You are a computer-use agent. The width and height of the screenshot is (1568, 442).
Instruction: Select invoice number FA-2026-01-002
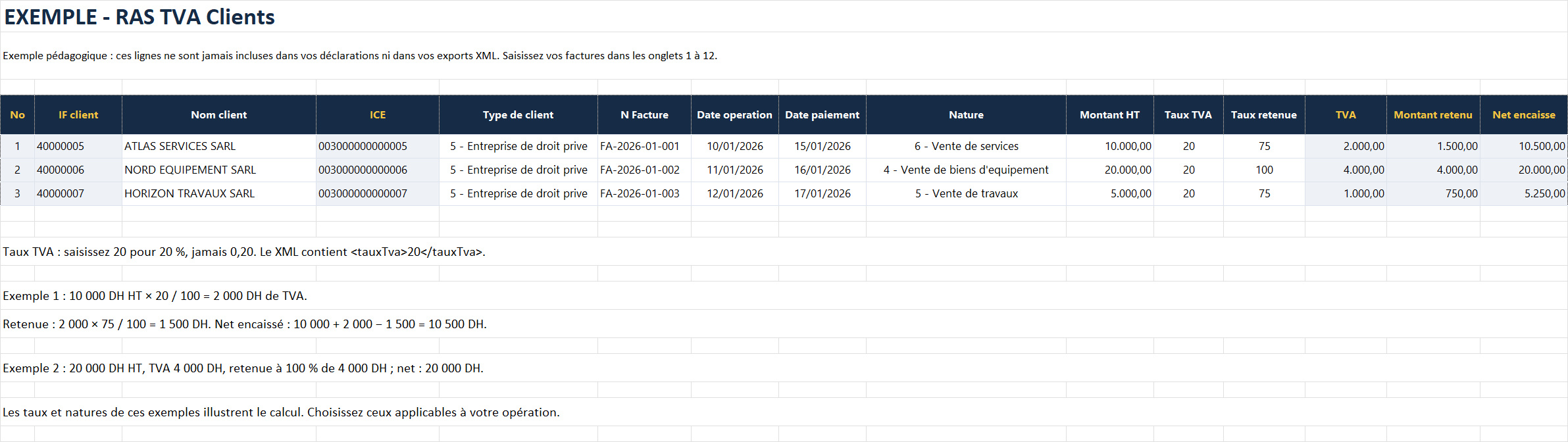(645, 170)
